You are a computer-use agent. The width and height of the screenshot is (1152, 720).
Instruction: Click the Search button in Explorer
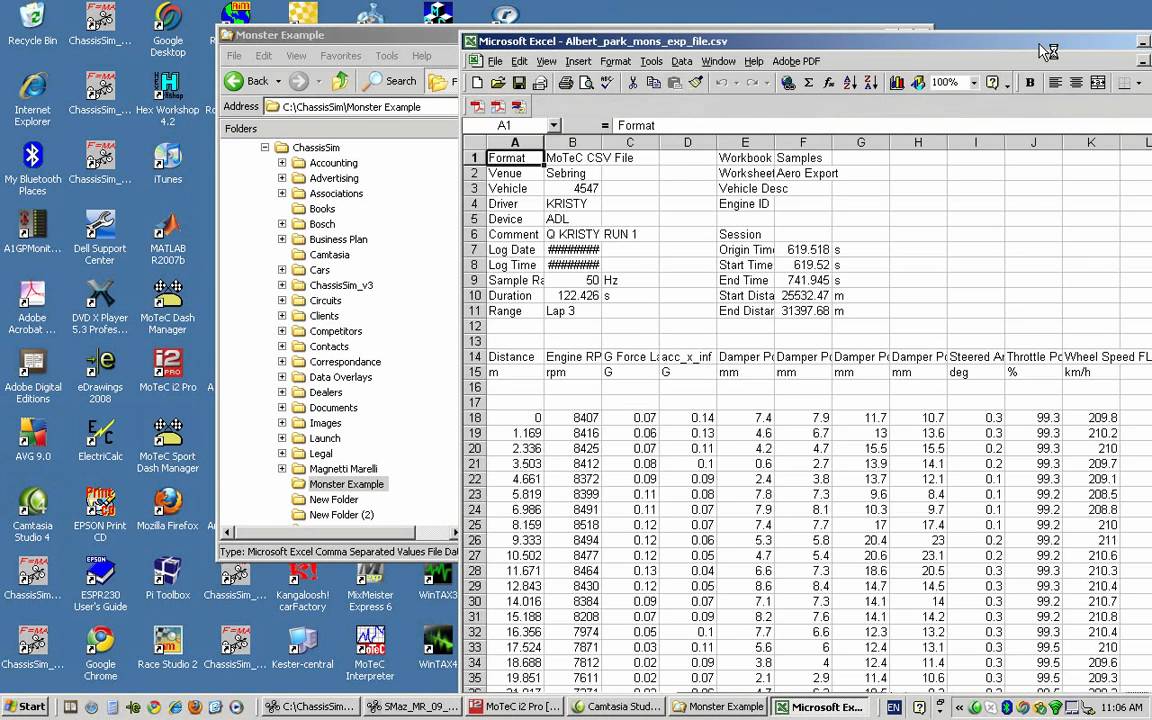point(390,82)
